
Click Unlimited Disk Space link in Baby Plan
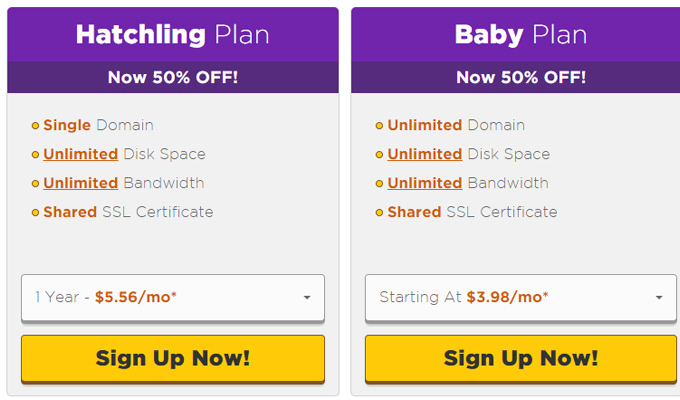425,154
